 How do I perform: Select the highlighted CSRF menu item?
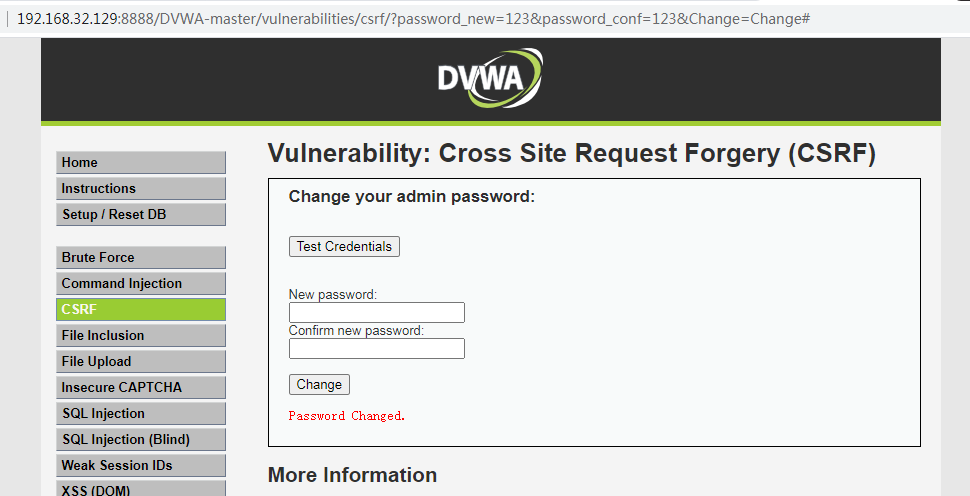pyautogui.click(x=141, y=309)
